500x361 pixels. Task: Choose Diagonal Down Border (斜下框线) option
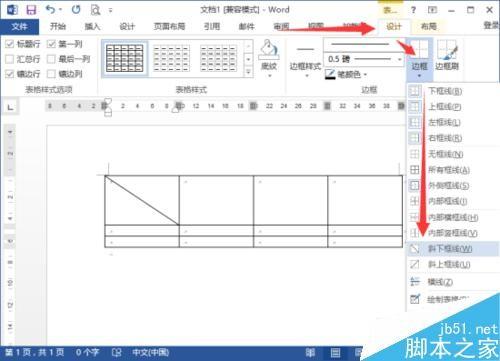point(453,249)
